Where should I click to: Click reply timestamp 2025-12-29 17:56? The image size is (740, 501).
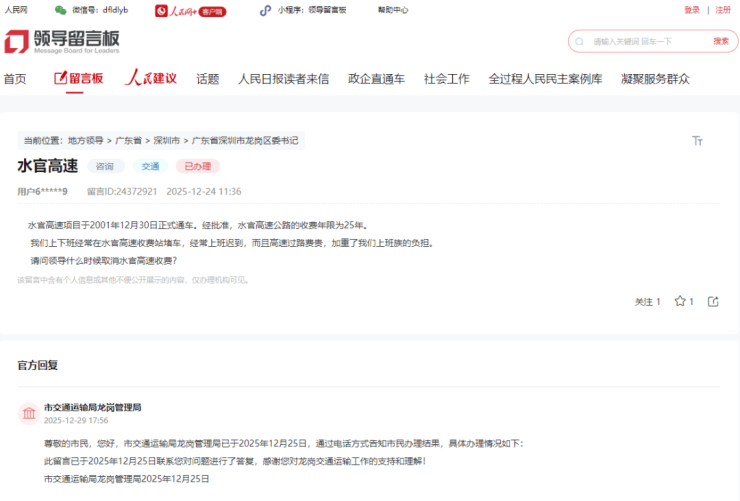click(x=76, y=420)
